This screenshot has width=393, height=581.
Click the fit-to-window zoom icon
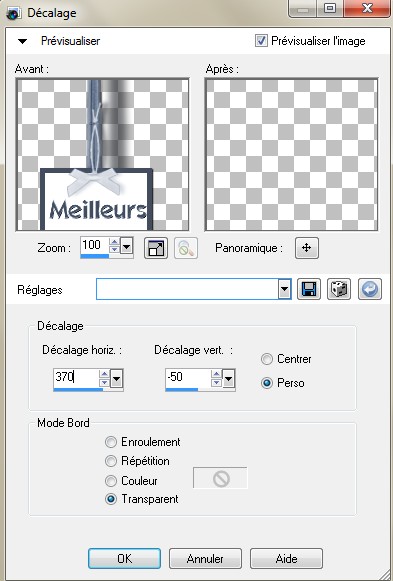[x=156, y=248]
